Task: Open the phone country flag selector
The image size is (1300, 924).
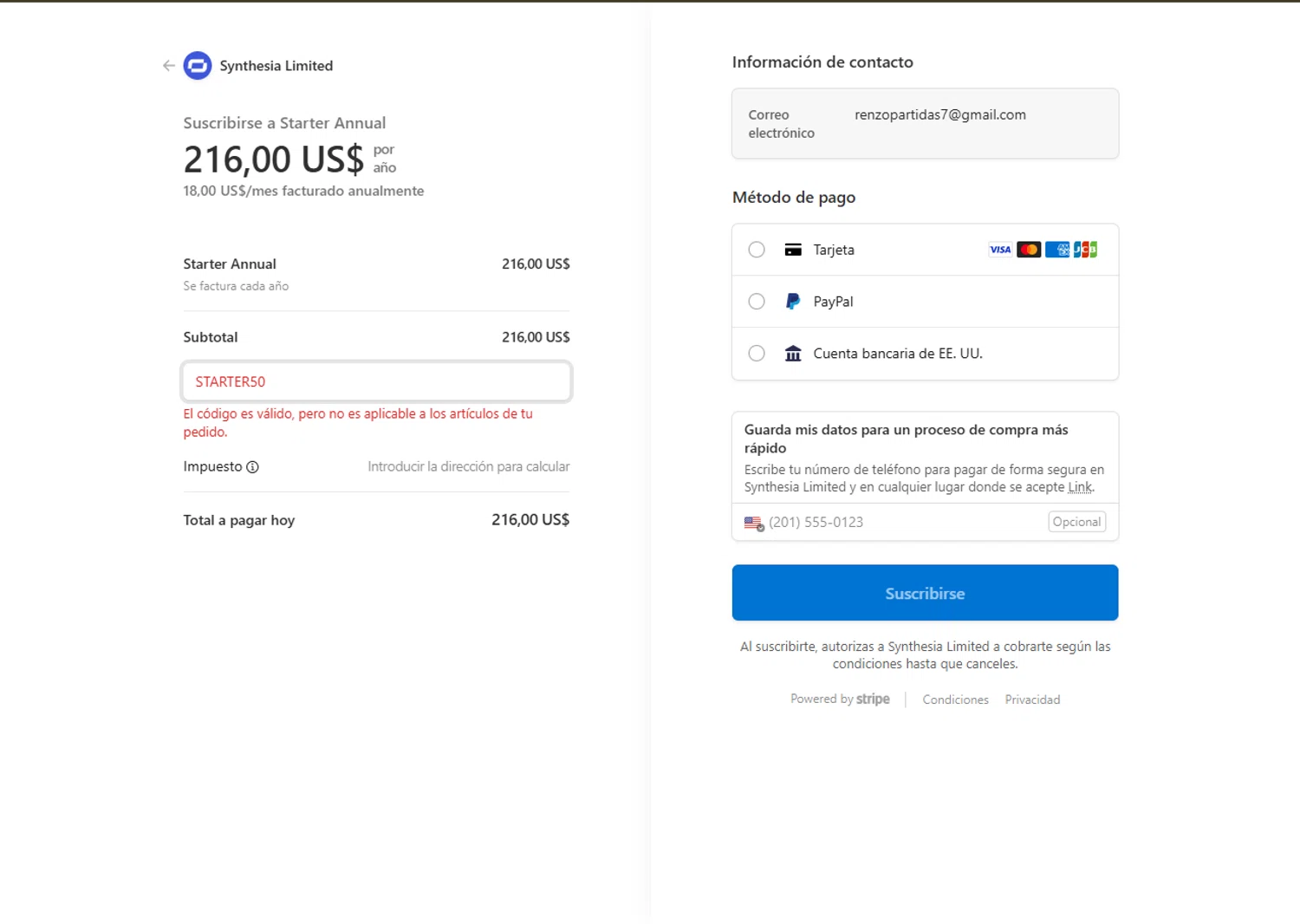Action: point(753,523)
